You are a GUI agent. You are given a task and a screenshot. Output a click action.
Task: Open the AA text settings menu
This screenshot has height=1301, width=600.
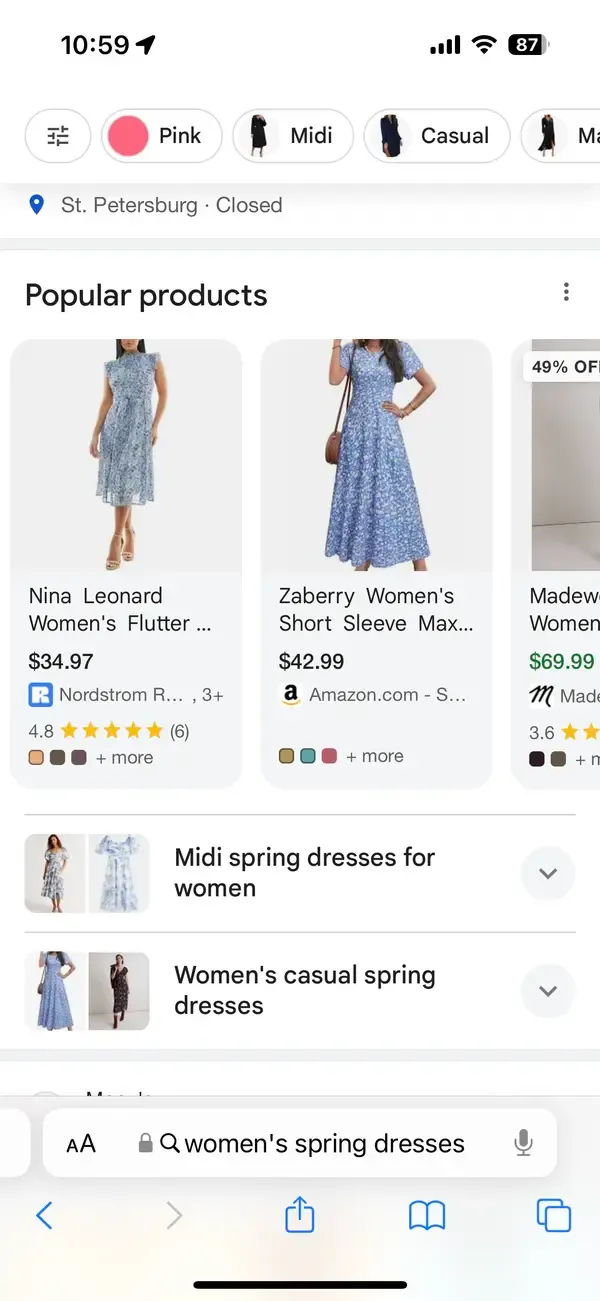[x=80, y=1143]
